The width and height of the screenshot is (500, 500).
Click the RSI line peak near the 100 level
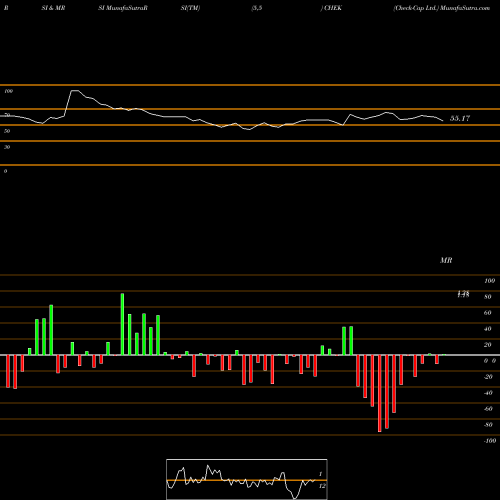click(75, 91)
